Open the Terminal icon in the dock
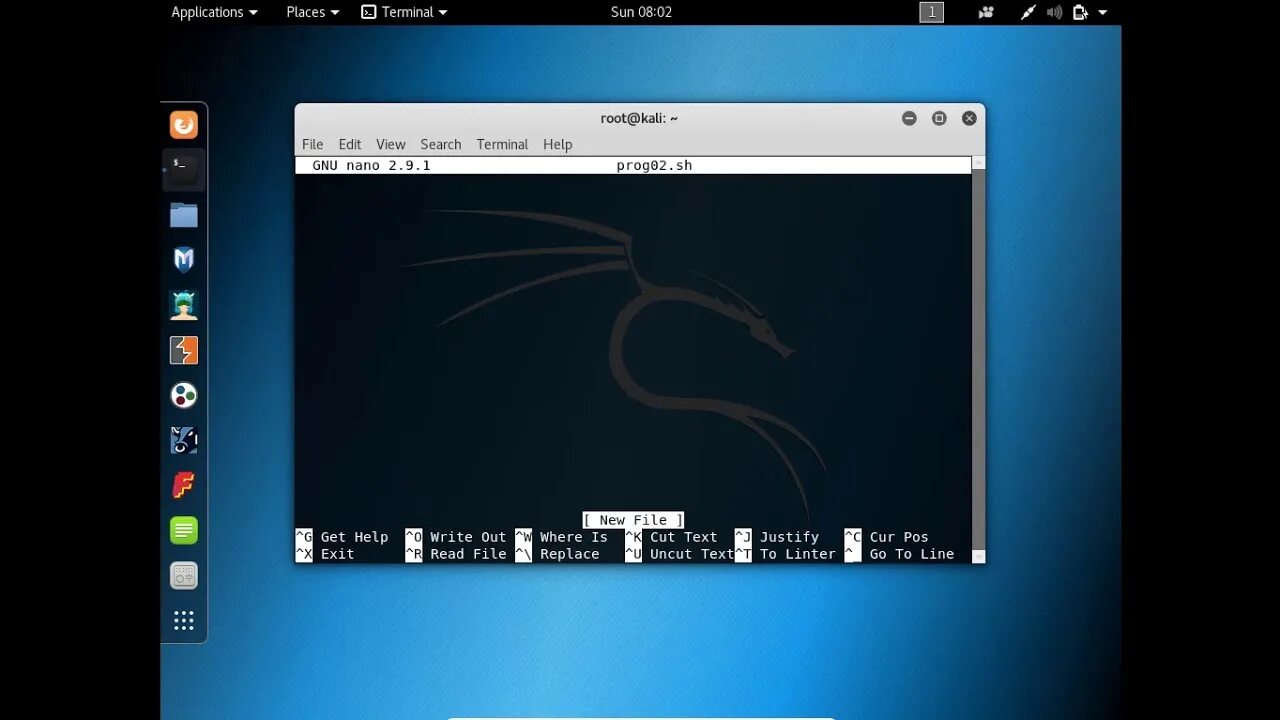1280x720 pixels. [x=184, y=170]
